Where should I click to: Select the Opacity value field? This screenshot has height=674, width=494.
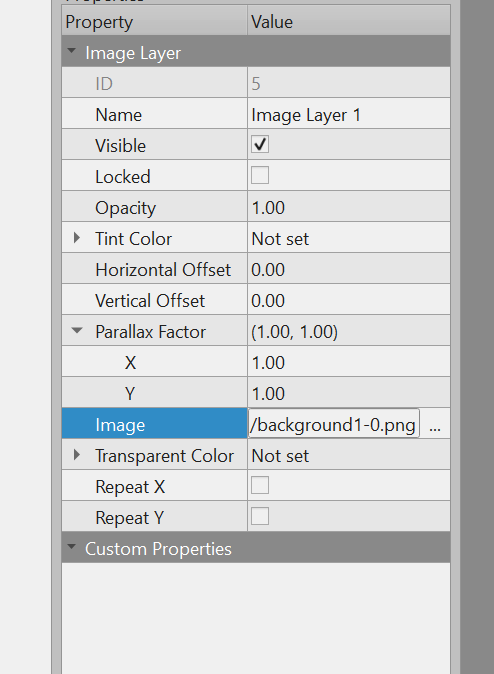coord(349,207)
